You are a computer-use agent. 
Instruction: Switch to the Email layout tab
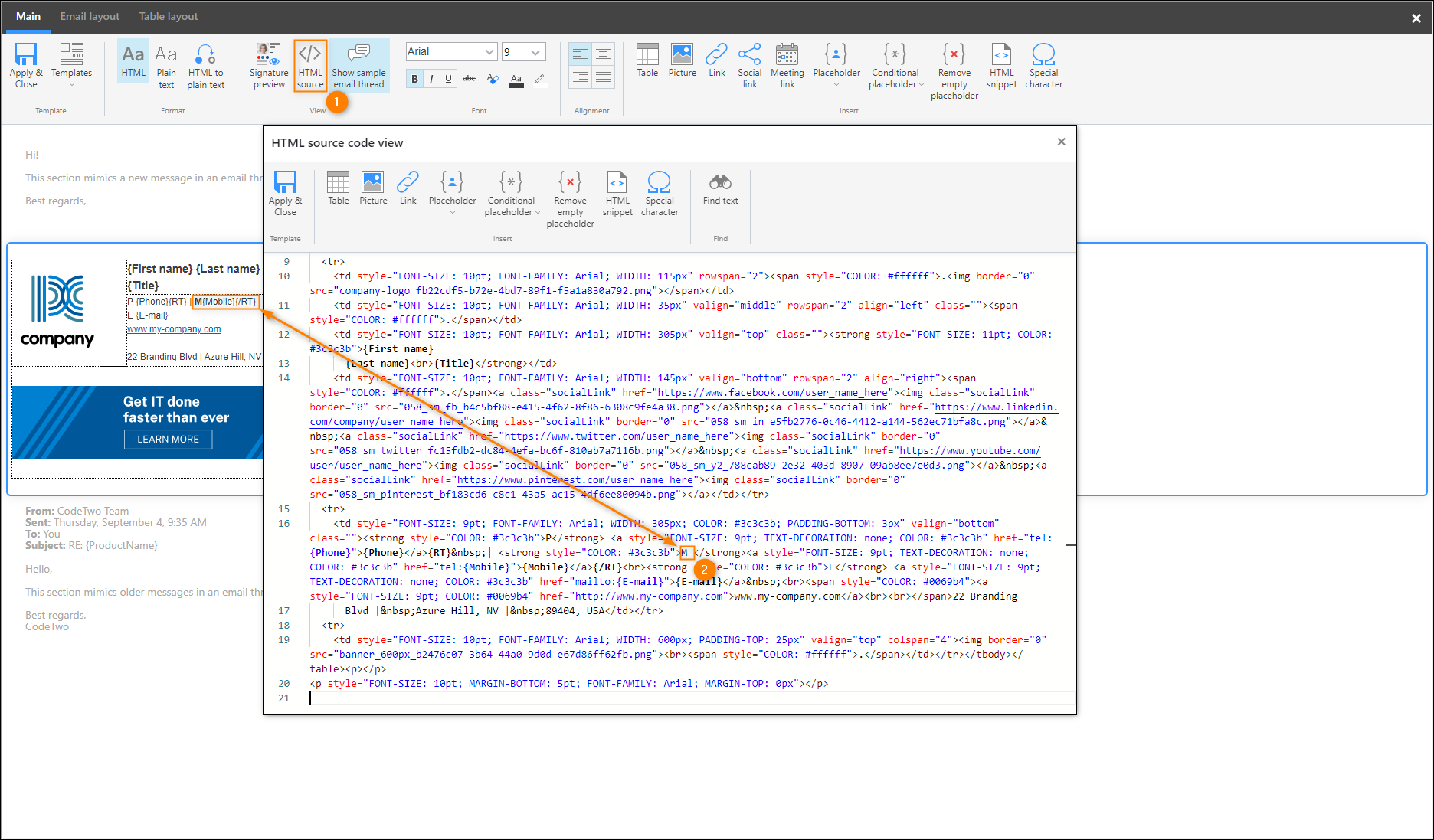pos(90,16)
